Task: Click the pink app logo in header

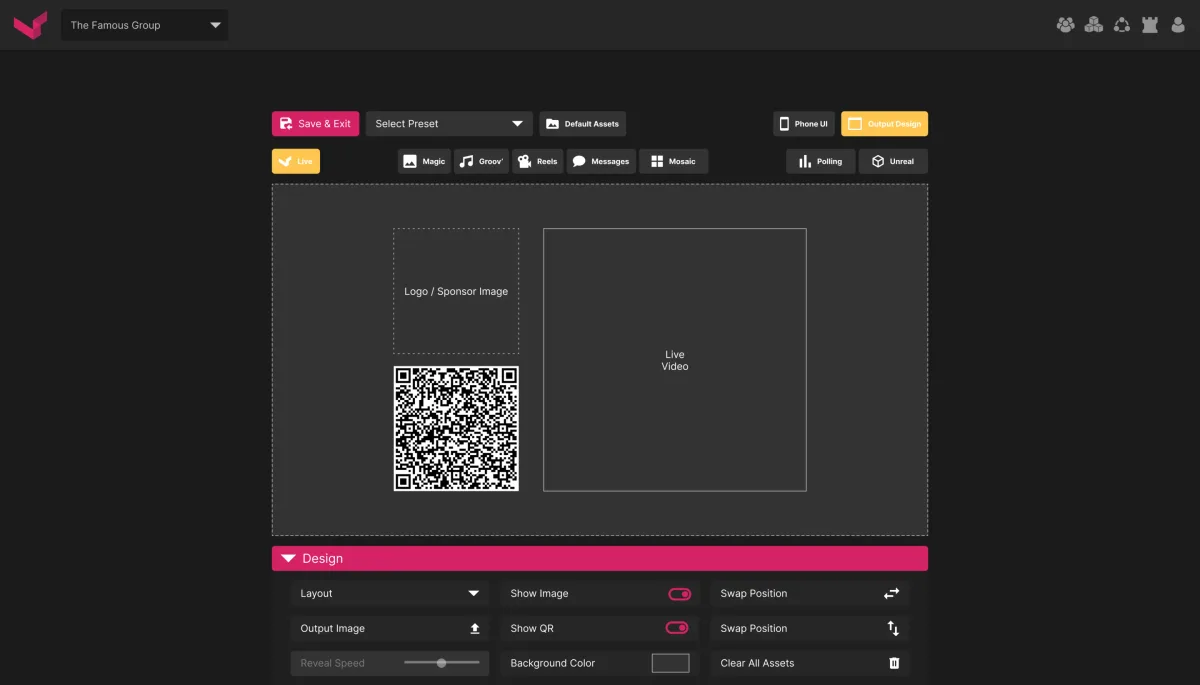Action: [x=30, y=25]
